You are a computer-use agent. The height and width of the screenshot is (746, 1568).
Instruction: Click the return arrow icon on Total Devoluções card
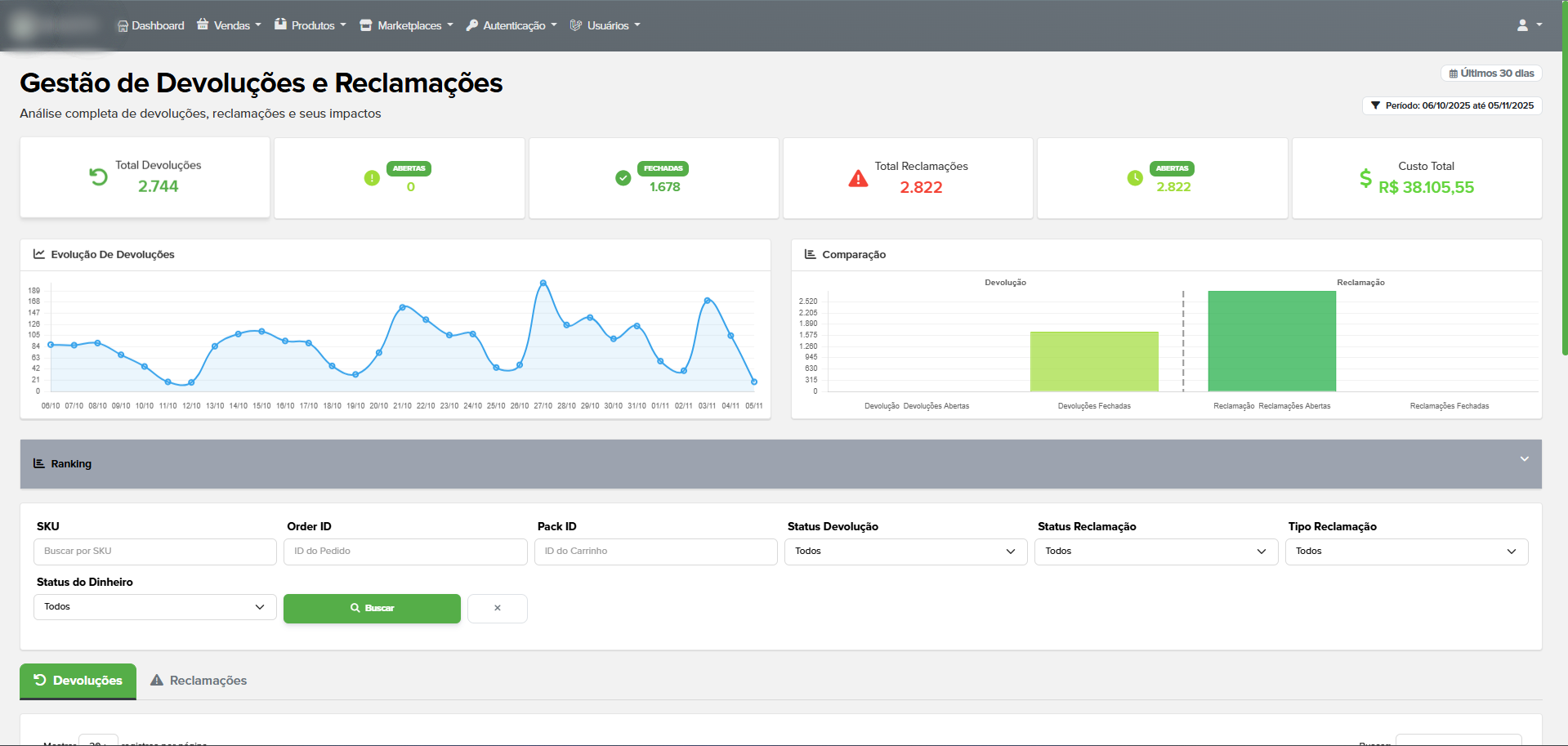[x=98, y=176]
